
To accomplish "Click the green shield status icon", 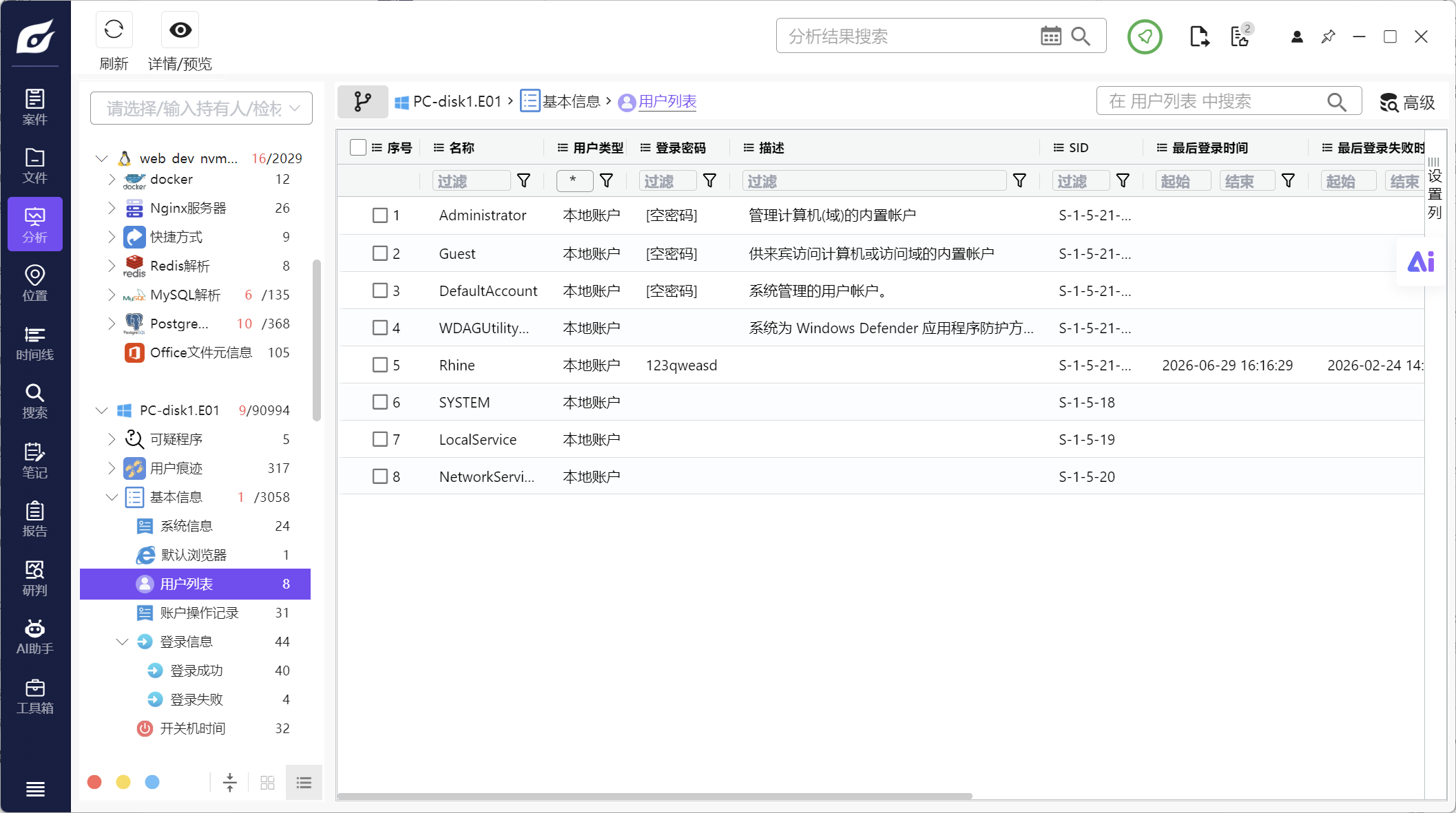I will pyautogui.click(x=1145, y=36).
